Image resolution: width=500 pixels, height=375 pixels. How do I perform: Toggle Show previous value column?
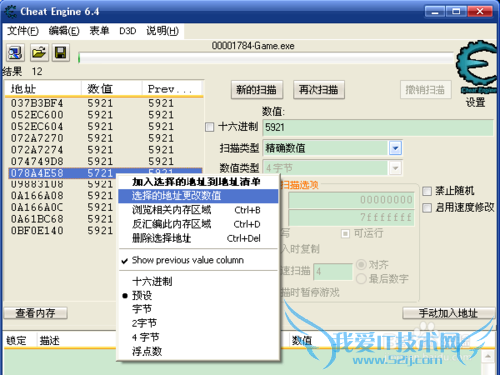[198, 260]
